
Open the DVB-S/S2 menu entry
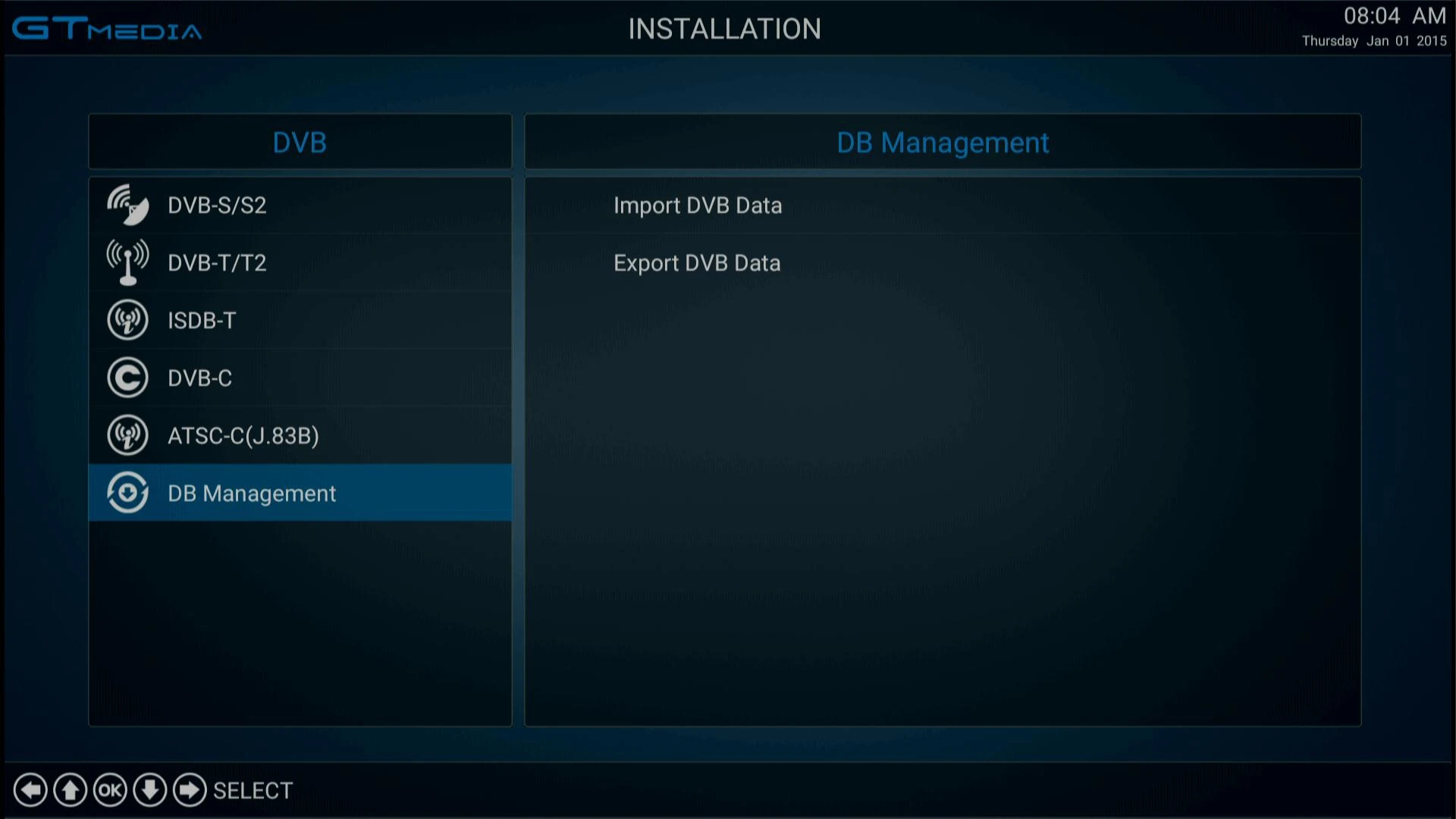click(300, 205)
